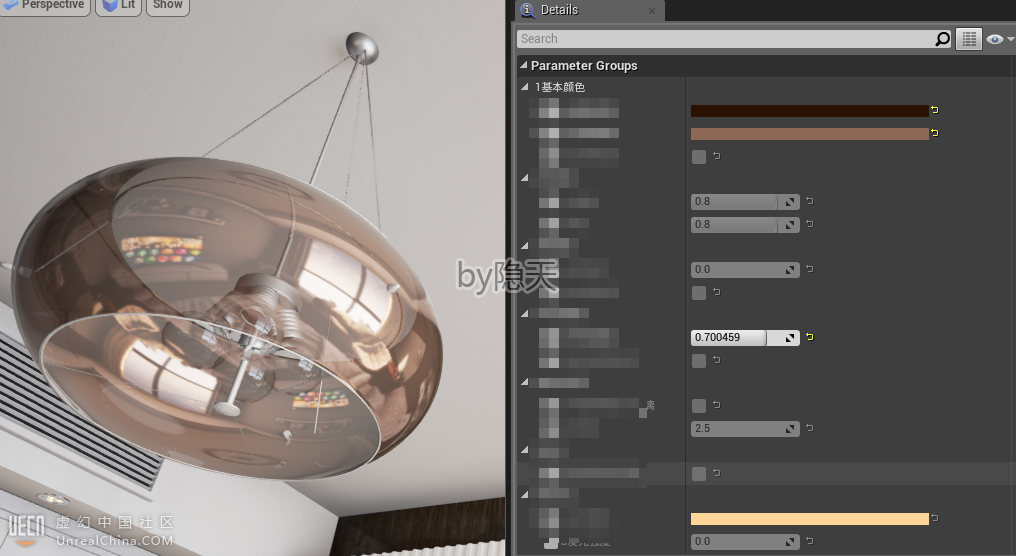
Task: Open the eye view options dropdown
Action: (x=998, y=39)
